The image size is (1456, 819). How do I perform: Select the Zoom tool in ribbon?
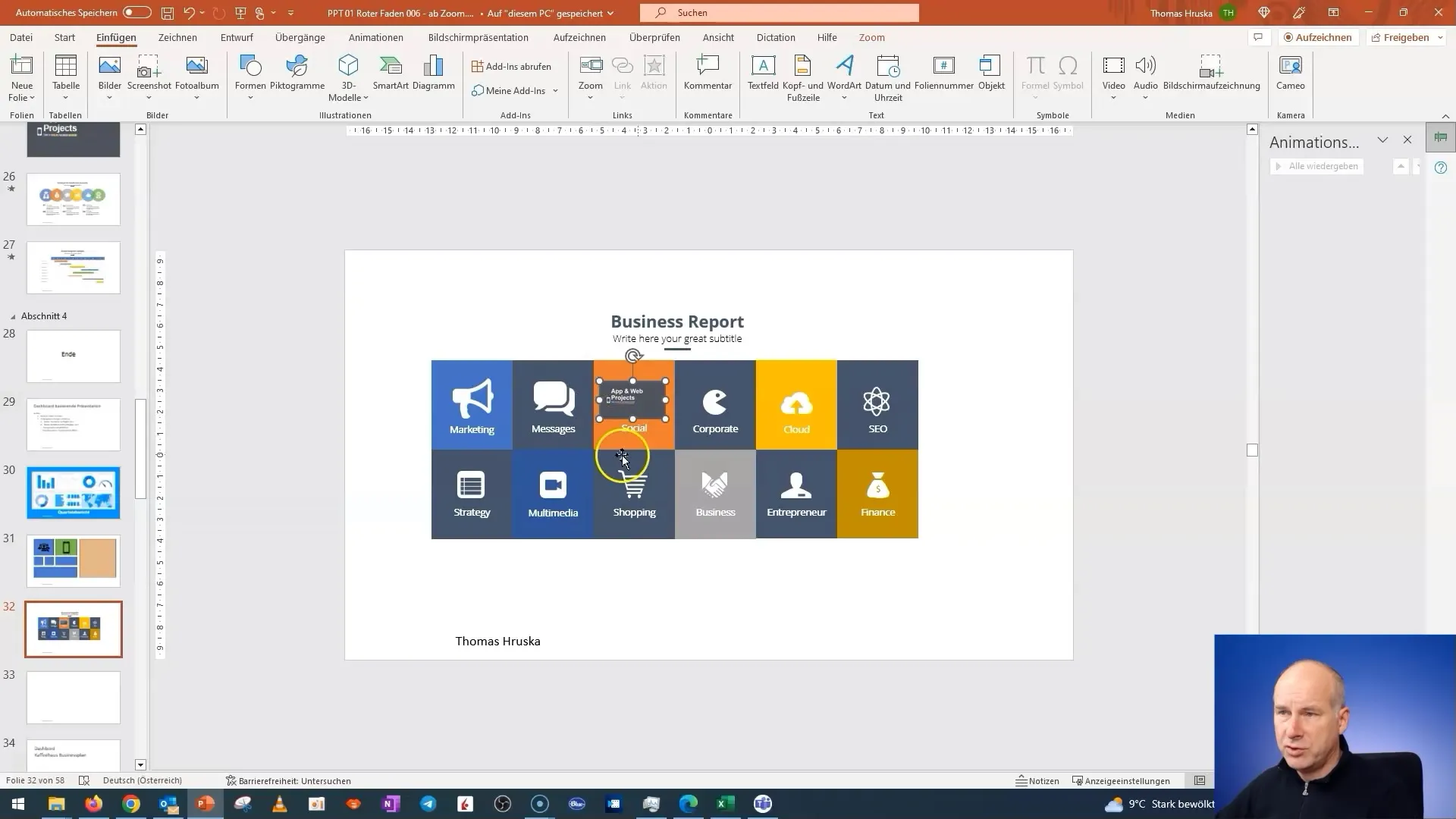pyautogui.click(x=590, y=76)
